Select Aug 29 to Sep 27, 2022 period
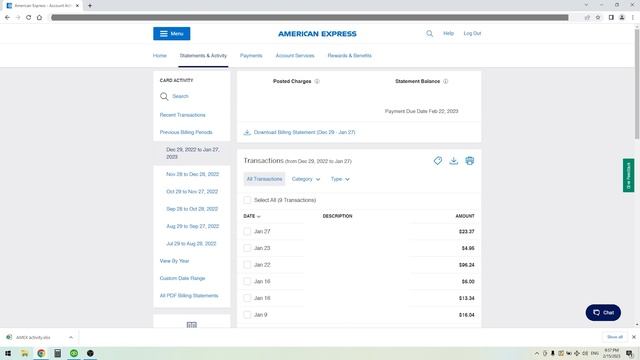The height and width of the screenshot is (360, 640). [x=193, y=226]
